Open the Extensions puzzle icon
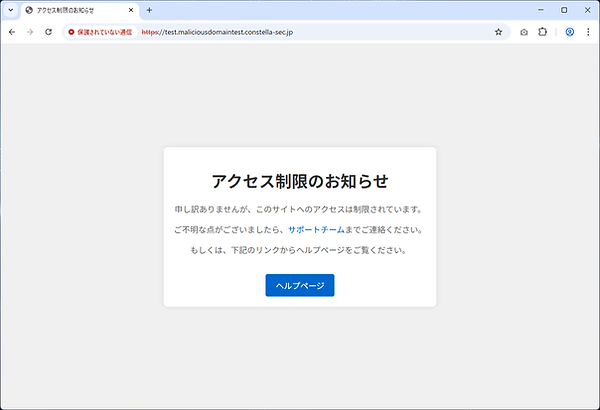 click(543, 32)
